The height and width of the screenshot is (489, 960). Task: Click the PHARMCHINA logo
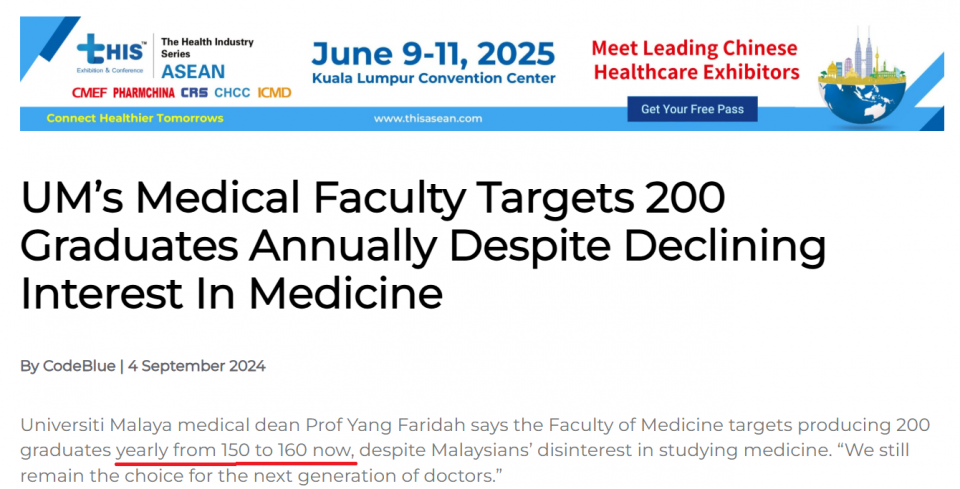[x=144, y=93]
